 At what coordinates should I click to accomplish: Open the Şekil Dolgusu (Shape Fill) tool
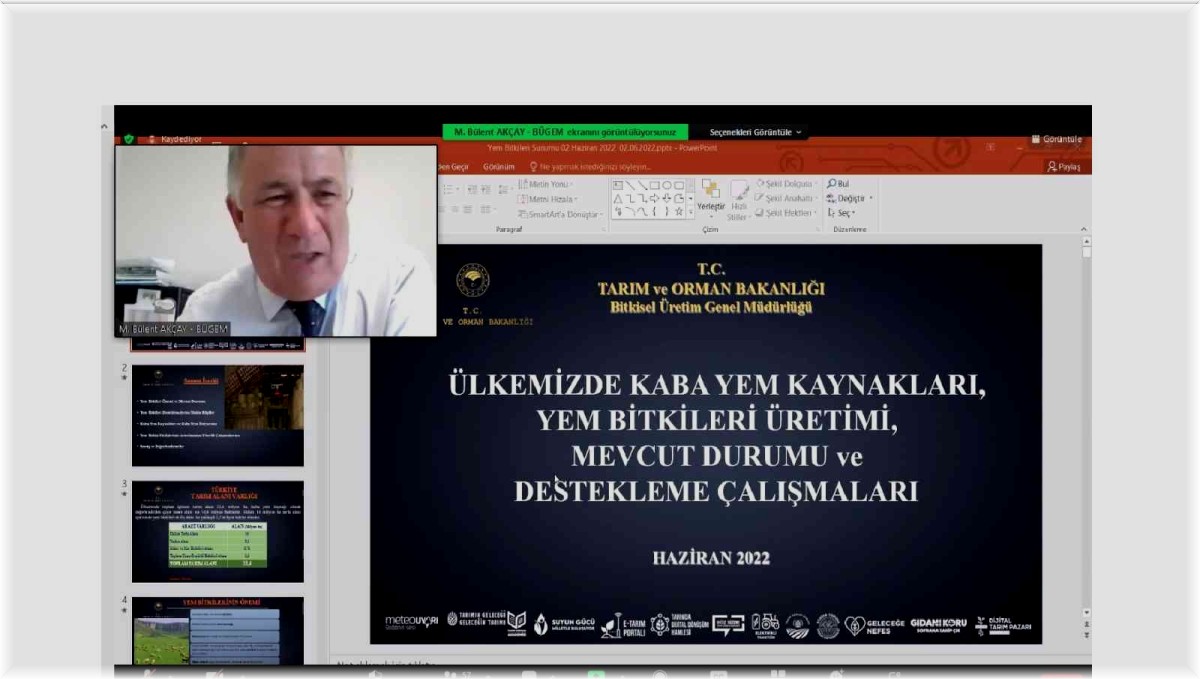[x=786, y=184]
